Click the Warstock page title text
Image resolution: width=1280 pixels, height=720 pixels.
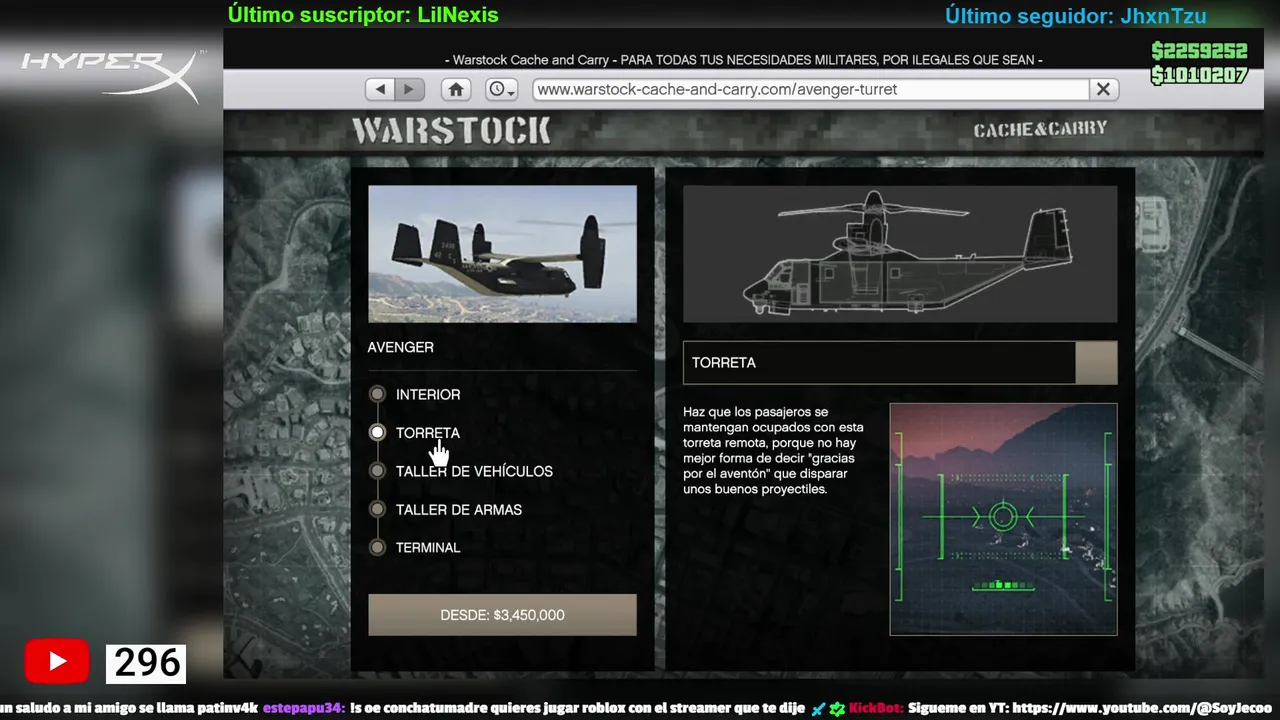point(743,60)
